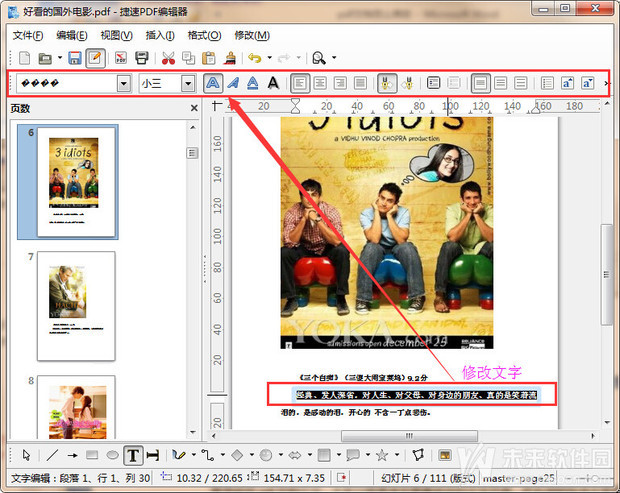Viewport: 620px width, 493px height.
Task: Open the 格式(O) menu
Action: (204, 36)
